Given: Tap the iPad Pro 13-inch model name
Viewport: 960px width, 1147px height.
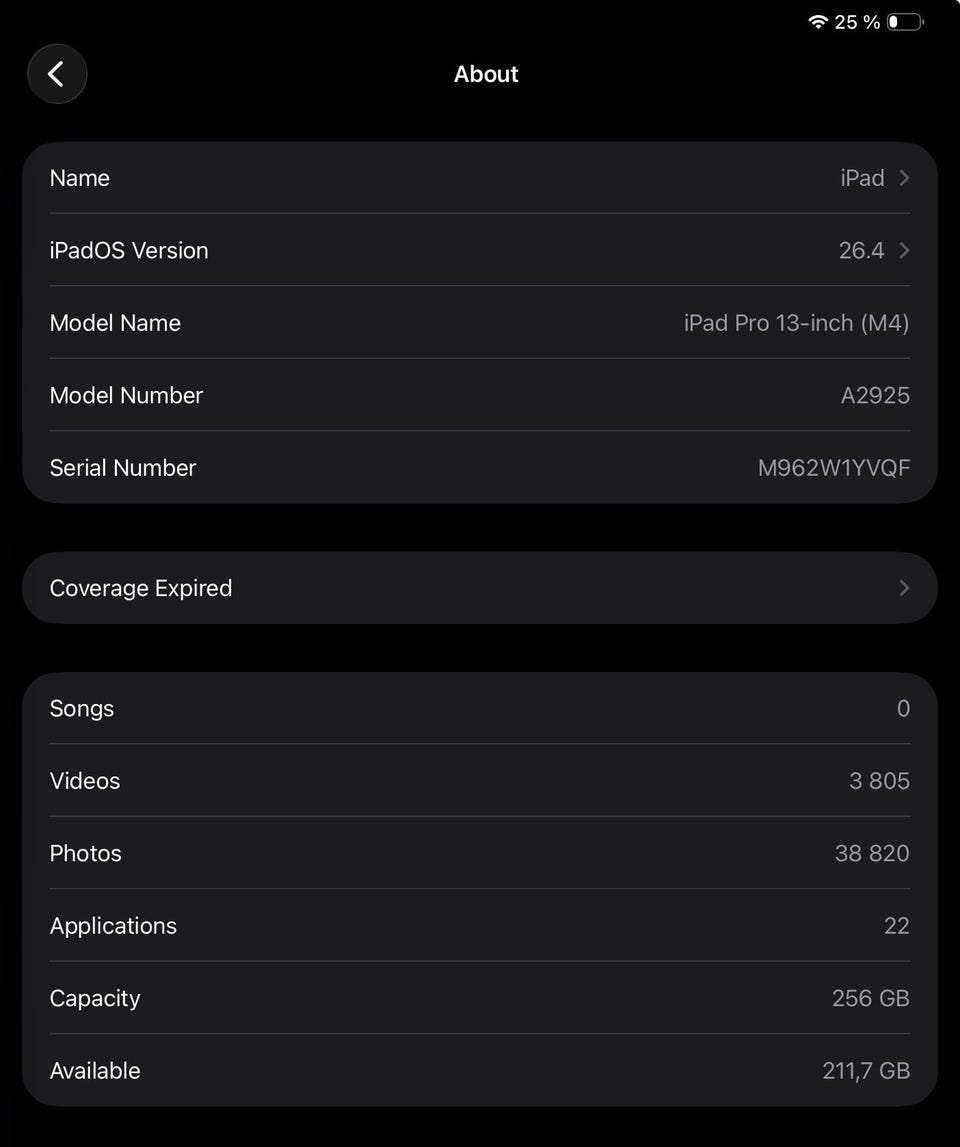Looking at the screenshot, I should (x=796, y=323).
